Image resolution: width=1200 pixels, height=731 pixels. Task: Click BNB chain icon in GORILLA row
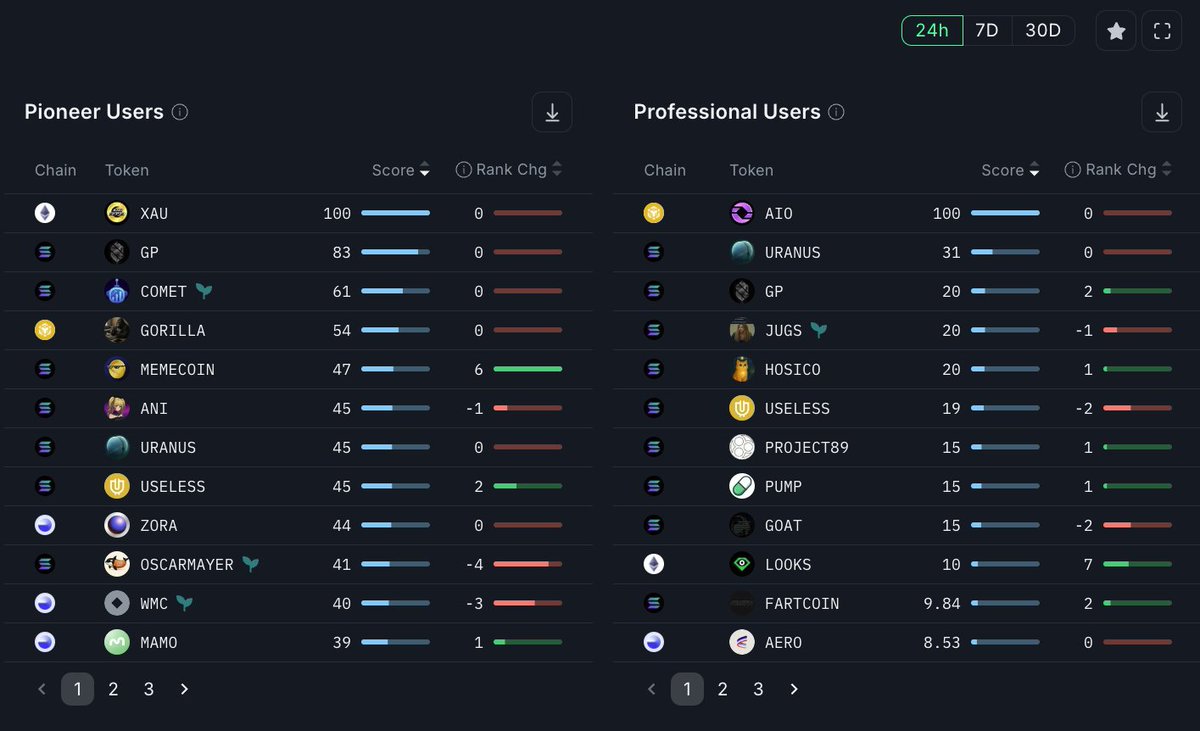point(45,330)
